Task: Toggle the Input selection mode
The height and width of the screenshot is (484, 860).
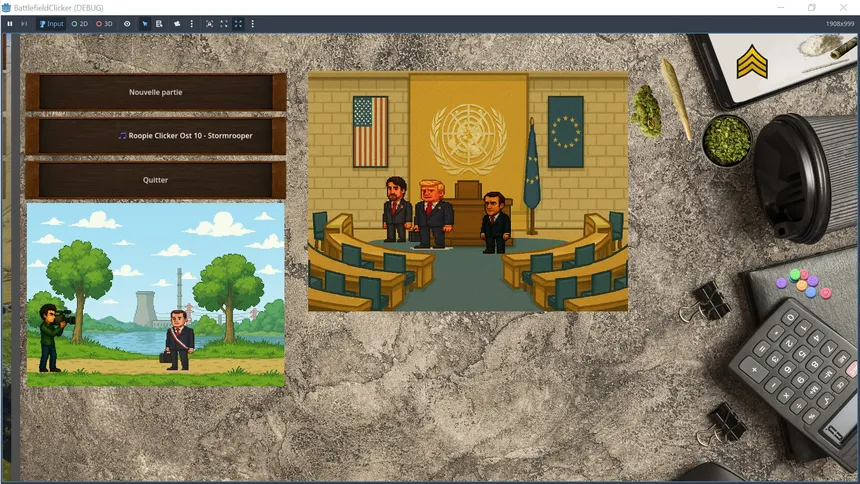Action: point(51,23)
